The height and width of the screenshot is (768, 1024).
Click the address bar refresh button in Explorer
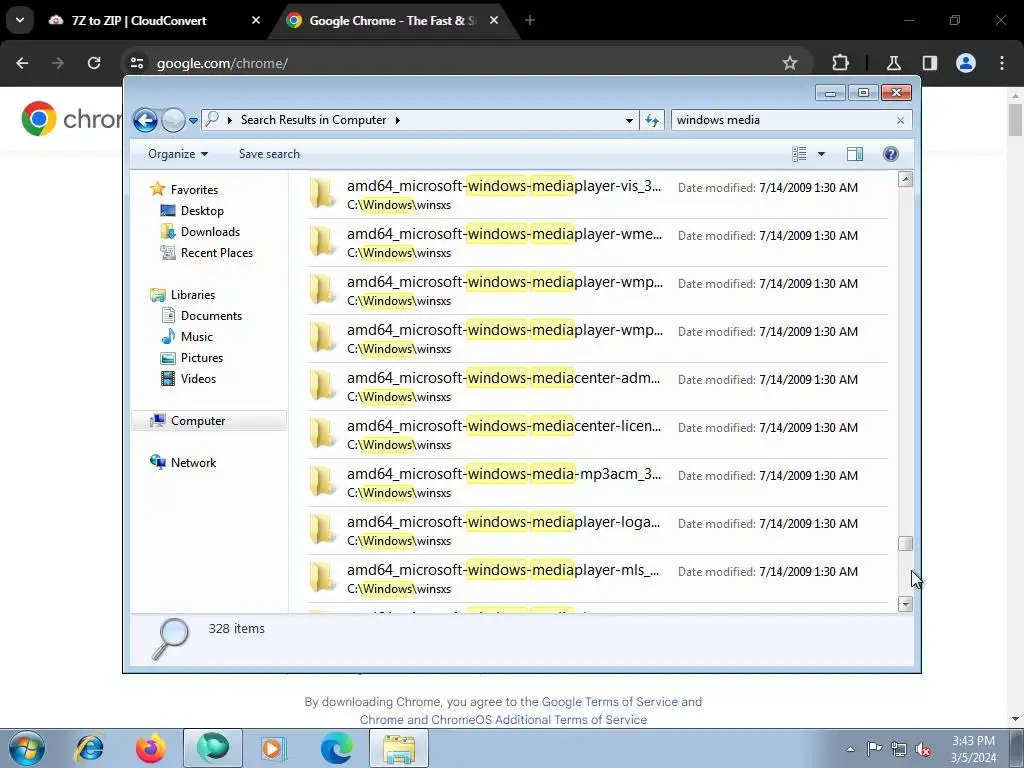pyautogui.click(x=652, y=120)
